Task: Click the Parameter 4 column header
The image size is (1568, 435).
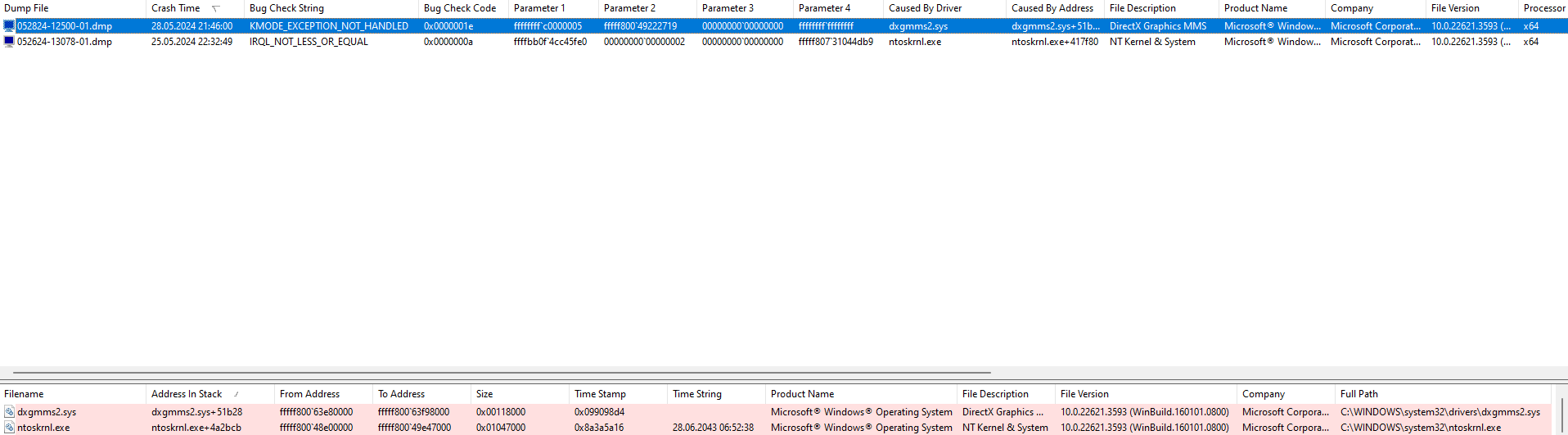Action: coord(839,8)
